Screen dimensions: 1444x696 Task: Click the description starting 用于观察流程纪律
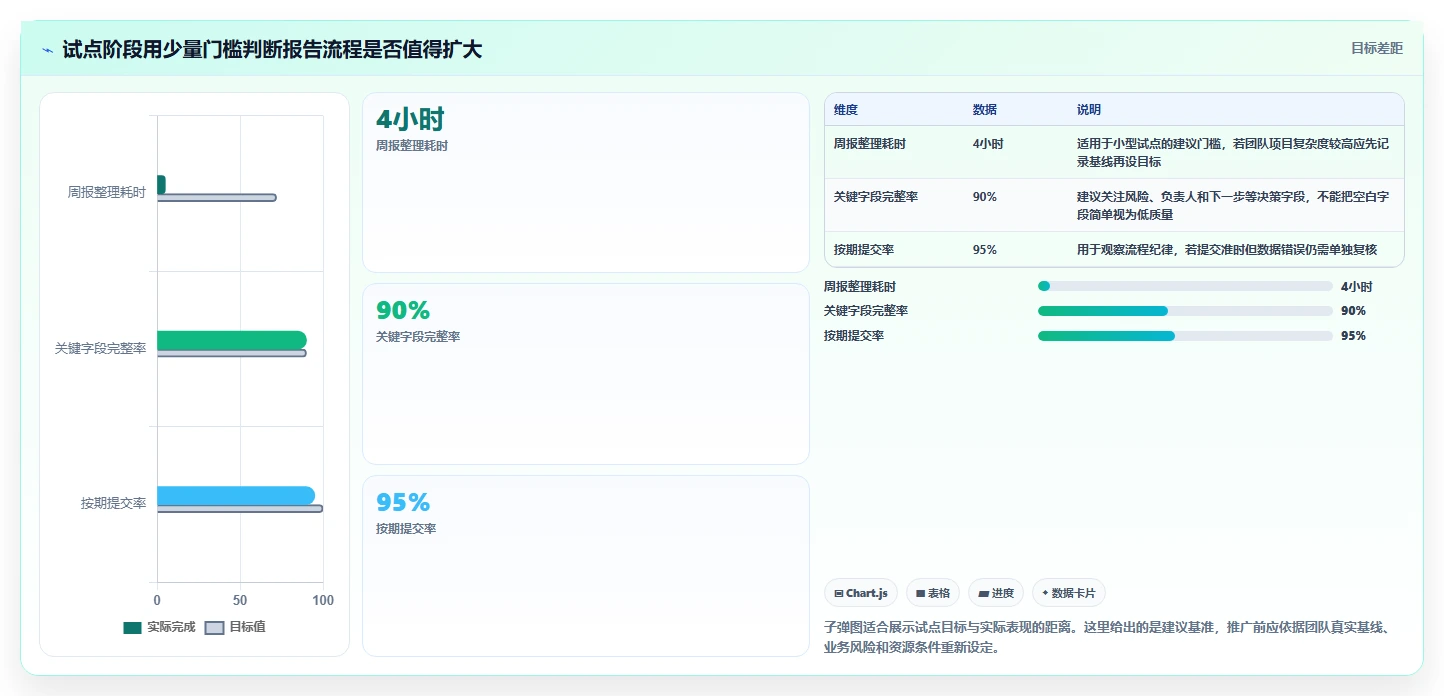tap(1226, 249)
